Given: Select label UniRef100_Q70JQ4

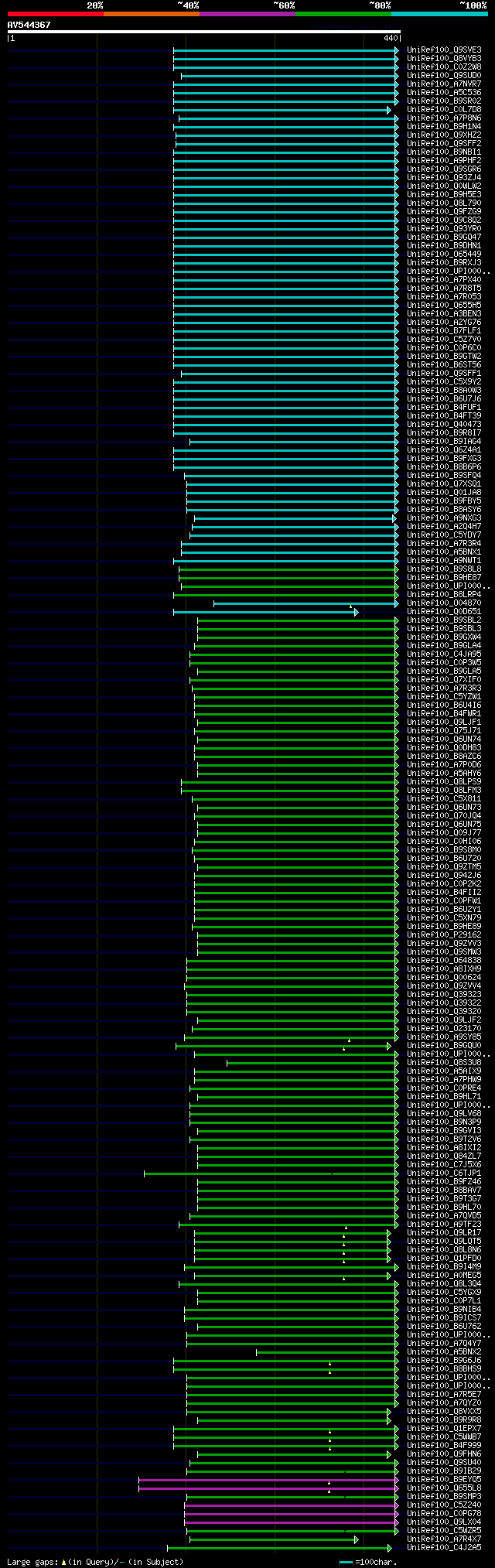Looking at the screenshot, I should [444, 815].
